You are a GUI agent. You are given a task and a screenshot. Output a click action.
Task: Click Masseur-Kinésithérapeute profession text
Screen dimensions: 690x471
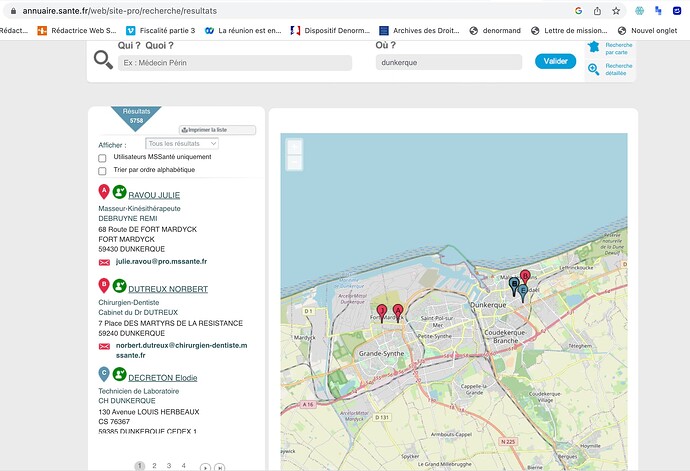click(x=139, y=208)
